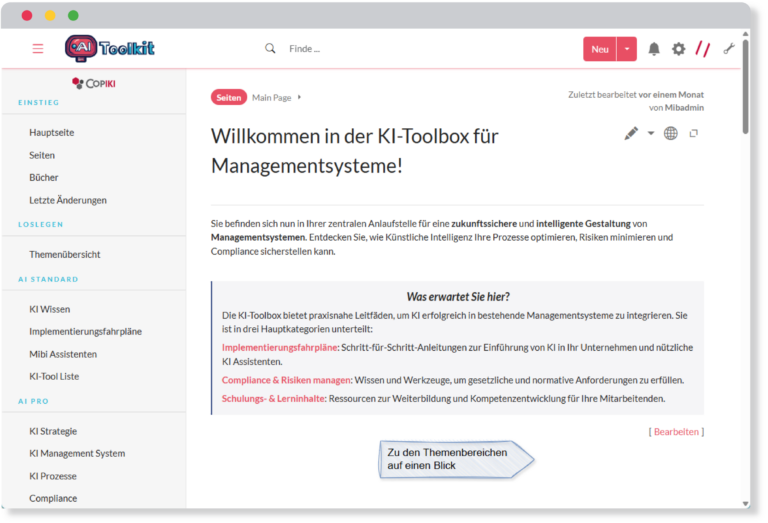The height and width of the screenshot is (523, 768).
Task: Click the scrollbar up arrow
Action: (x=745, y=34)
